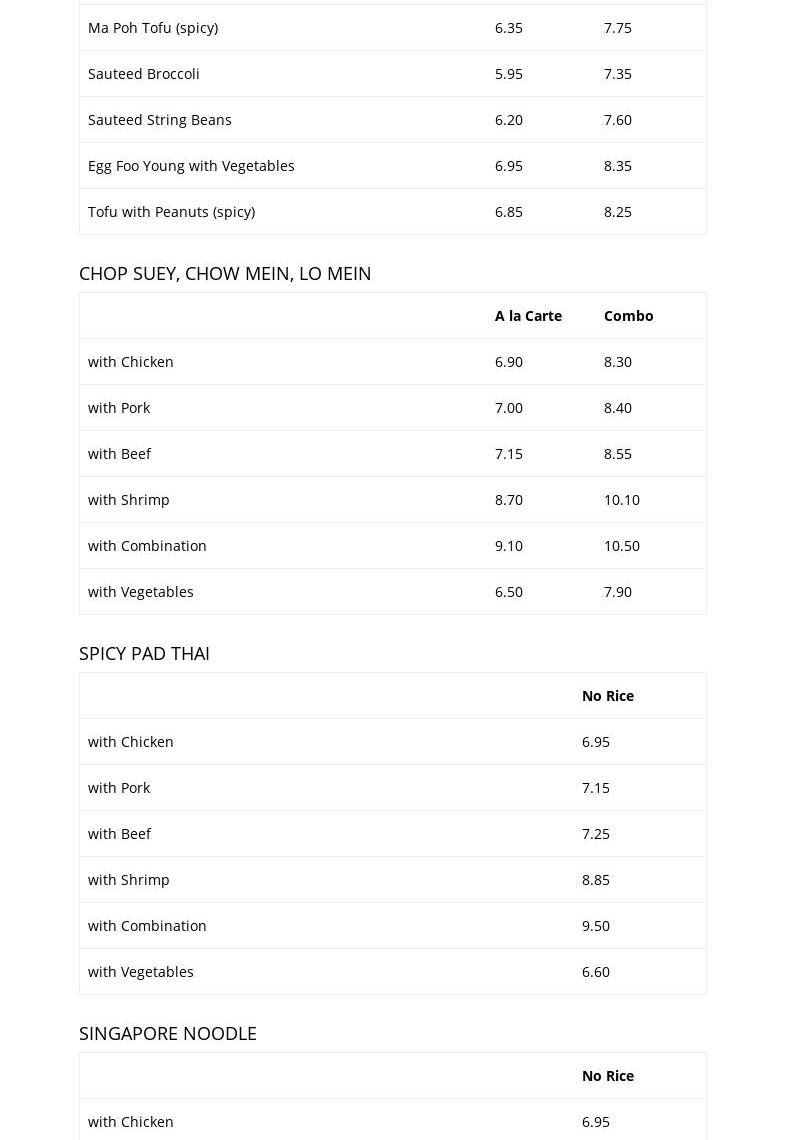Image resolution: width=785 pixels, height=1140 pixels.
Task: Click Tofu with Peanuts (spicy) entry
Action: (171, 212)
